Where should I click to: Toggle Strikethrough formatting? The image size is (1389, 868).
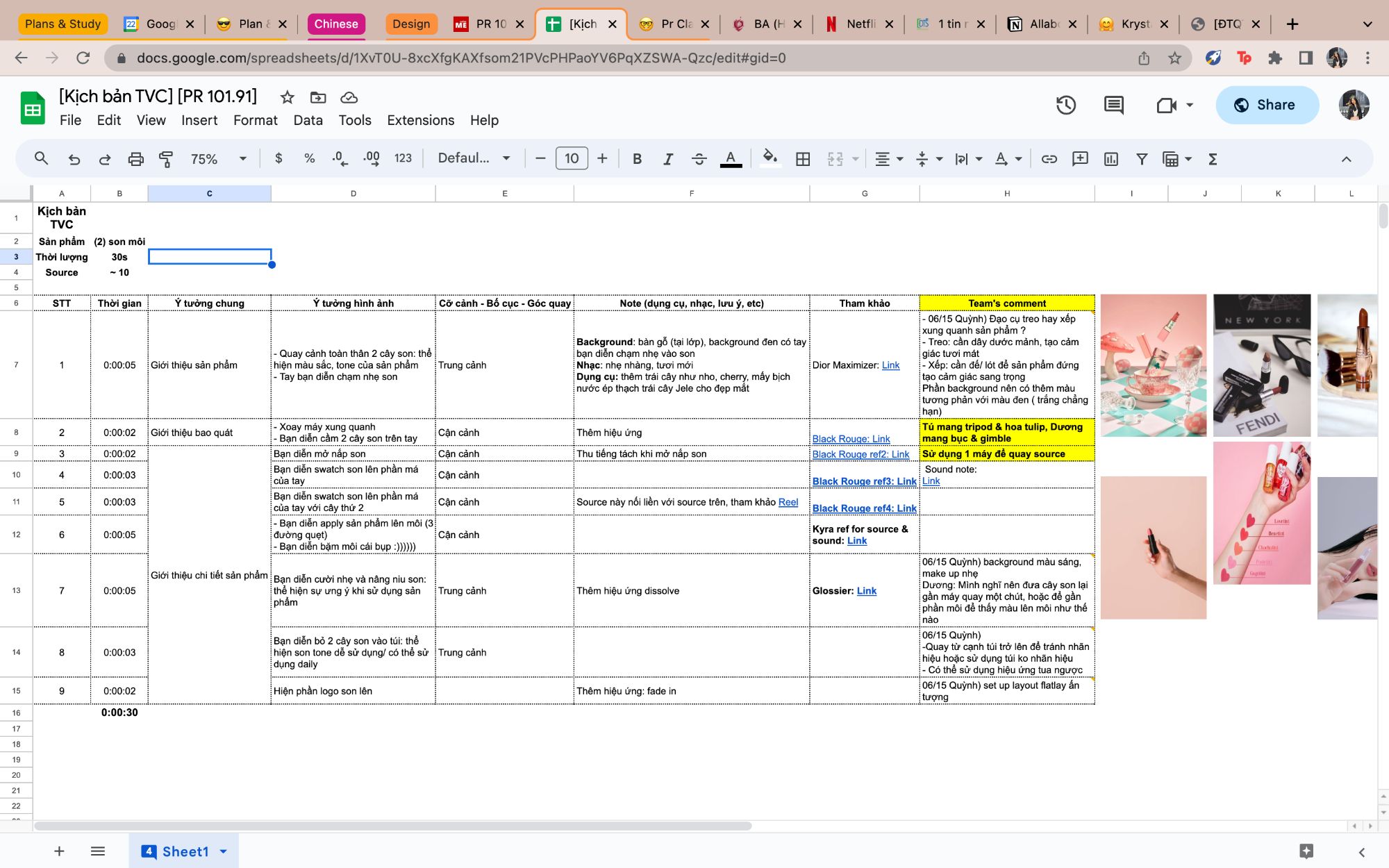pyautogui.click(x=699, y=159)
